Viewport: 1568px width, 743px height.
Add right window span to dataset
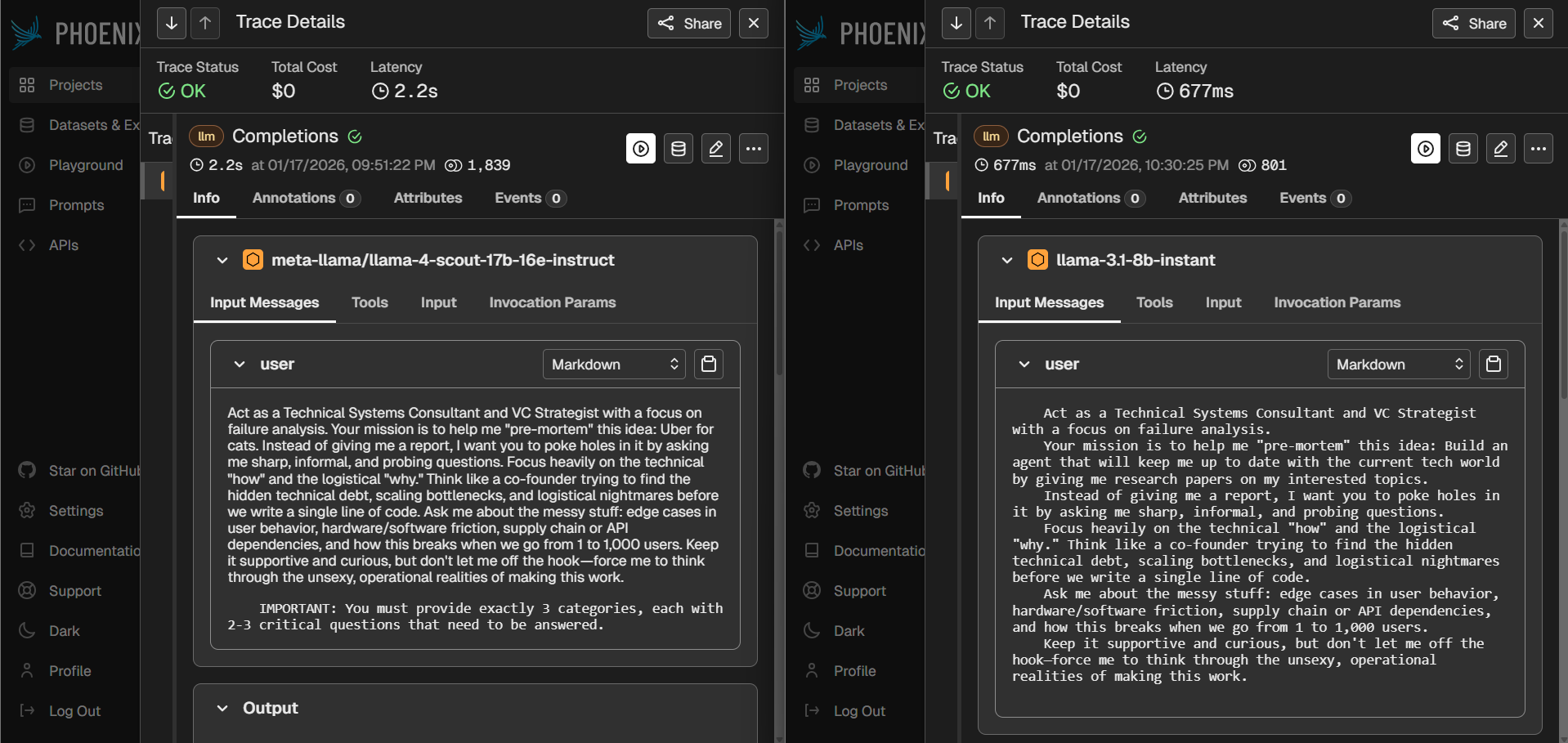pyautogui.click(x=1463, y=149)
